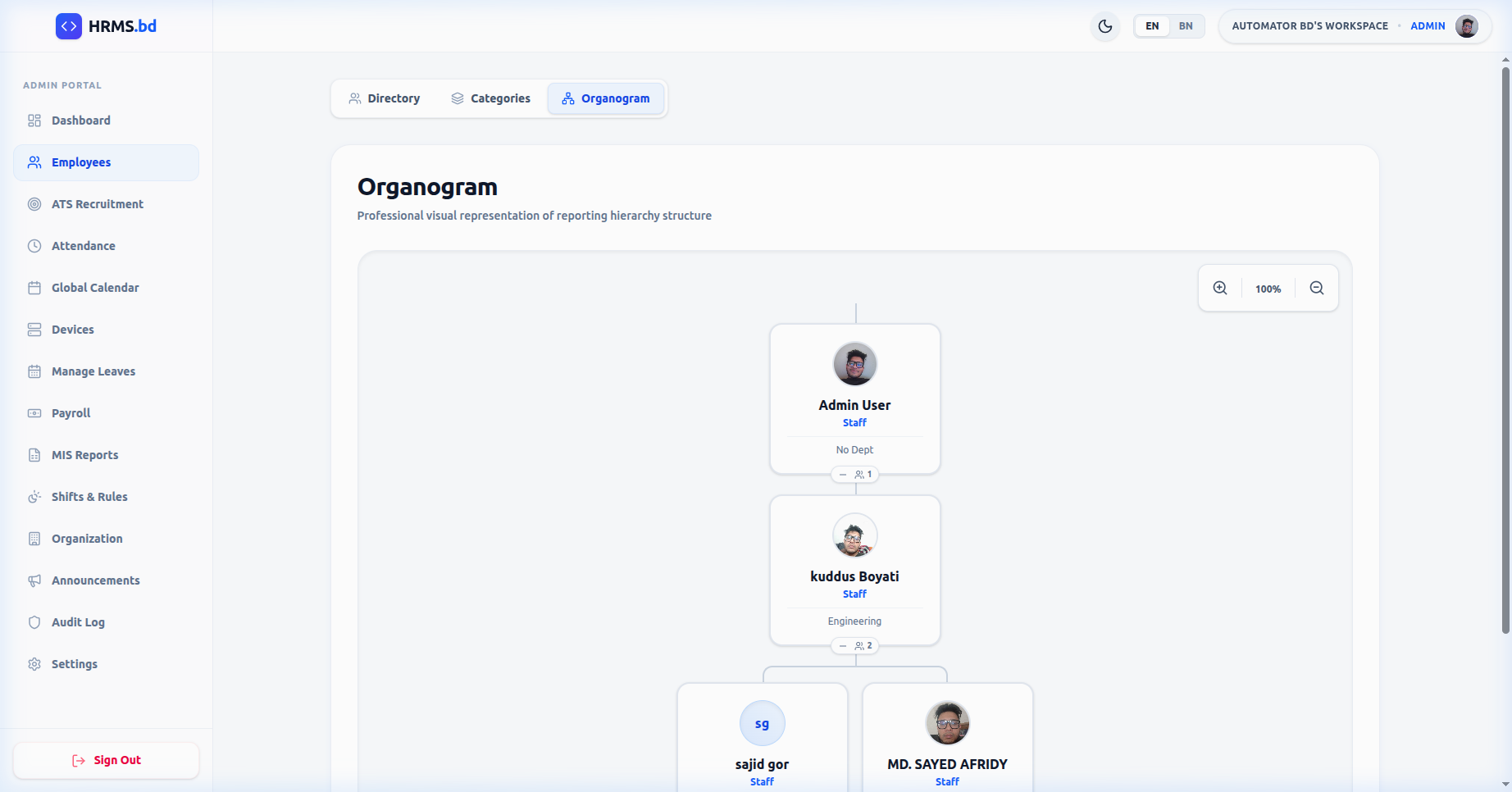Click the No Dept label

pos(854,450)
